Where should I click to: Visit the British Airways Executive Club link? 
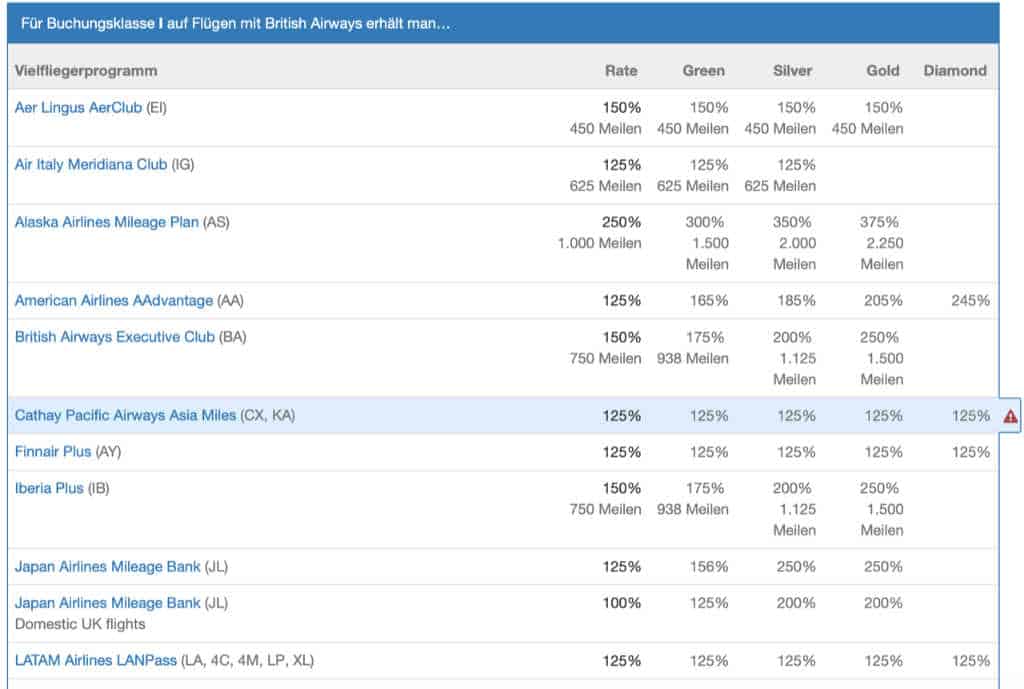pyautogui.click(x=115, y=337)
